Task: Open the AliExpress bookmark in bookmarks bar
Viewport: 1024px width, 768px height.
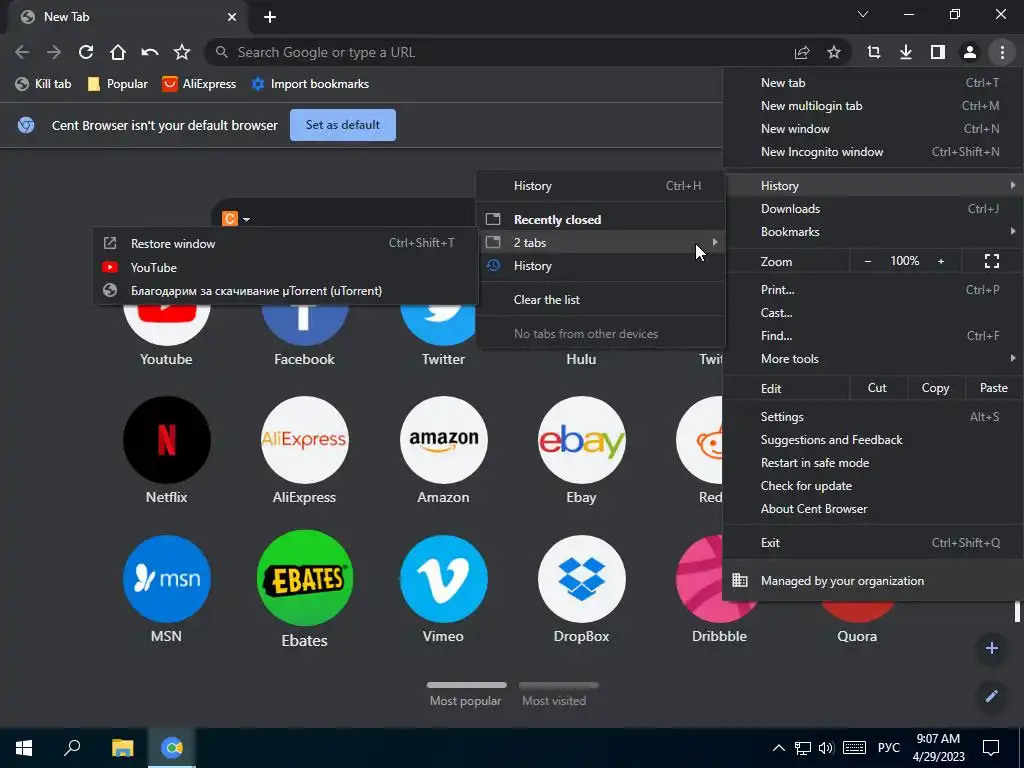Action: click(199, 84)
